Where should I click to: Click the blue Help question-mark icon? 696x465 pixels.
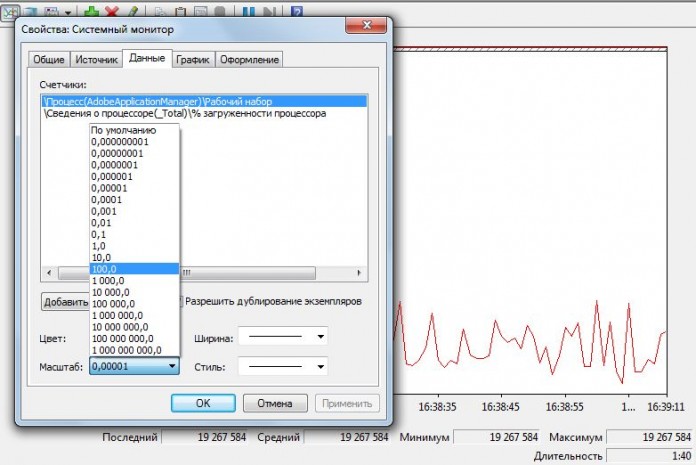coord(297,11)
